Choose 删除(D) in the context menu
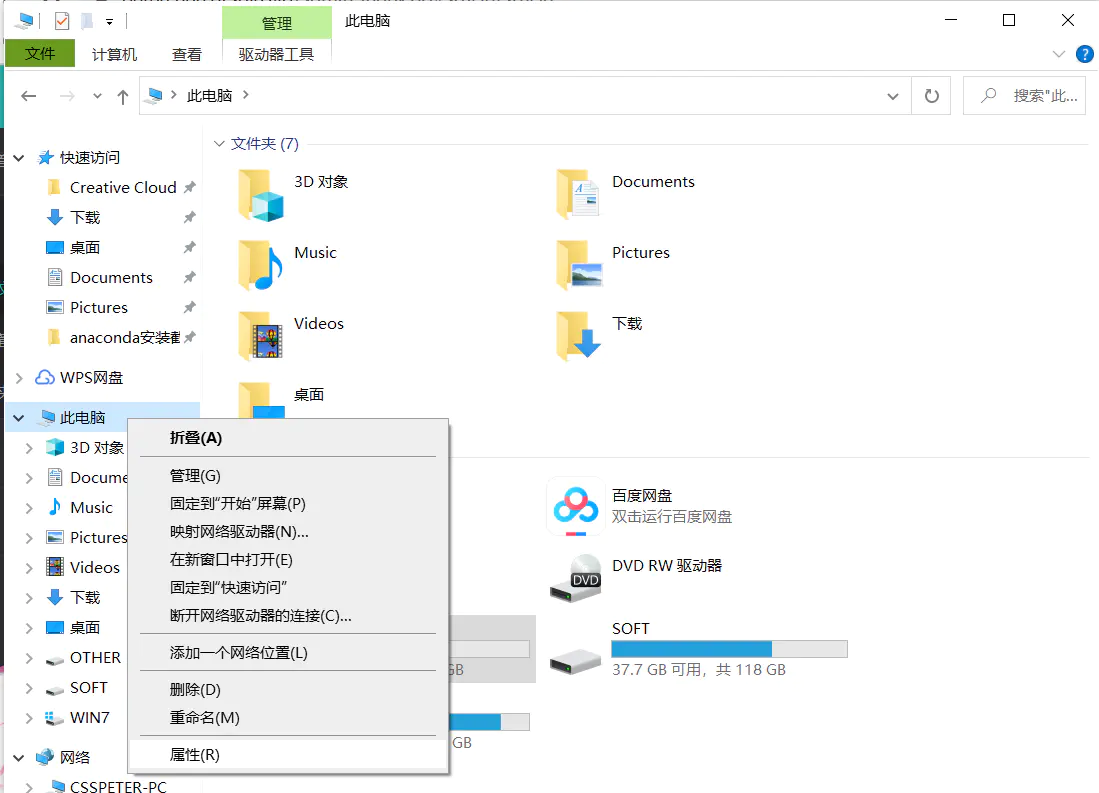Screen dimensions: 1099x793 pos(288,690)
